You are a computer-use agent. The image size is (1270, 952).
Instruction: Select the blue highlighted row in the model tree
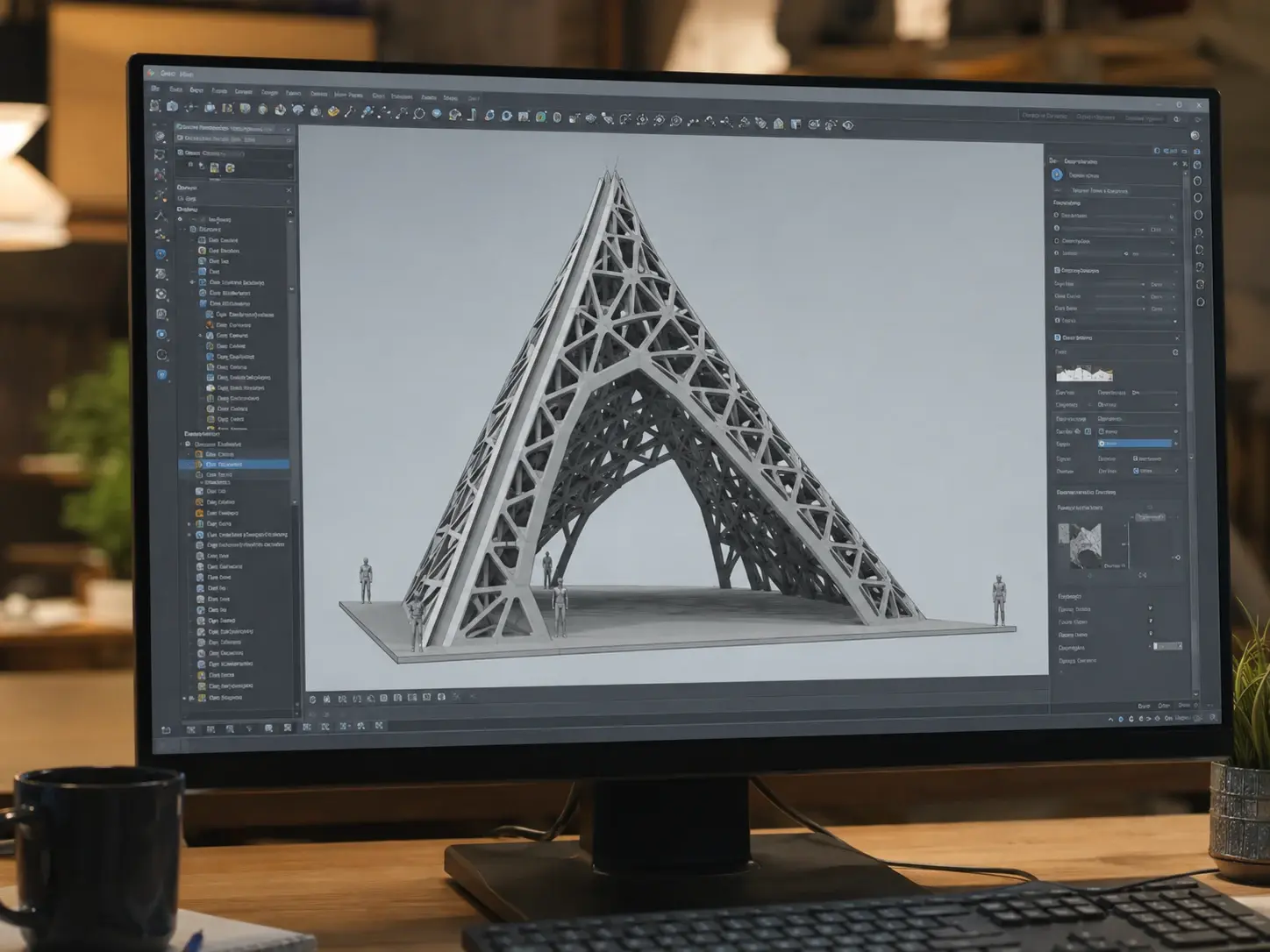point(234,465)
